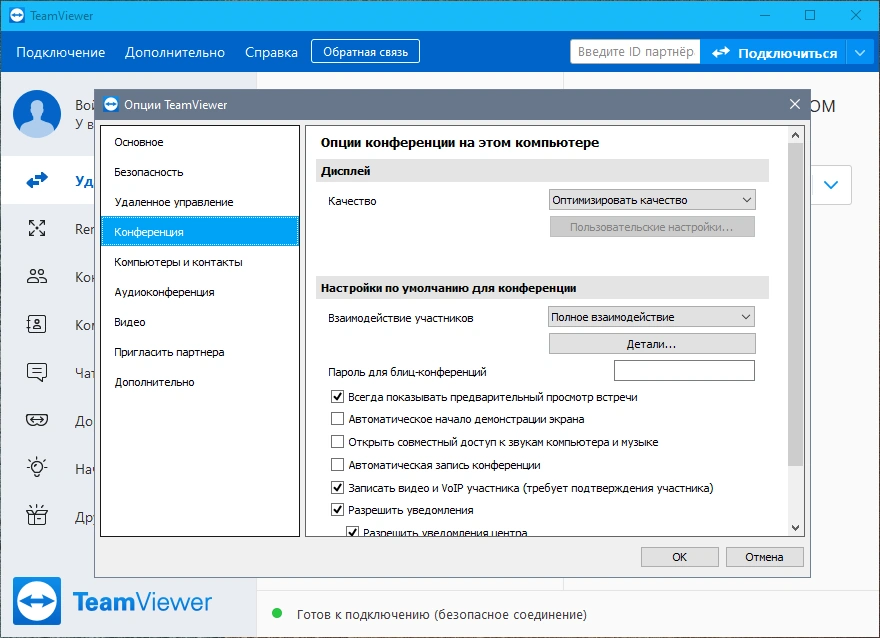This screenshot has height=638, width=880.
Task: Click the Подключиться button
Action: tap(774, 53)
